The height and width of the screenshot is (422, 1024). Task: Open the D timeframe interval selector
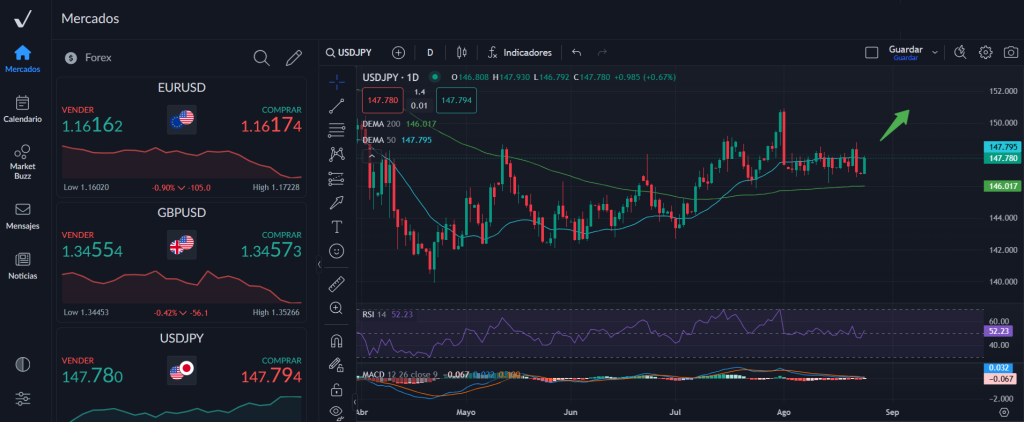click(430, 52)
